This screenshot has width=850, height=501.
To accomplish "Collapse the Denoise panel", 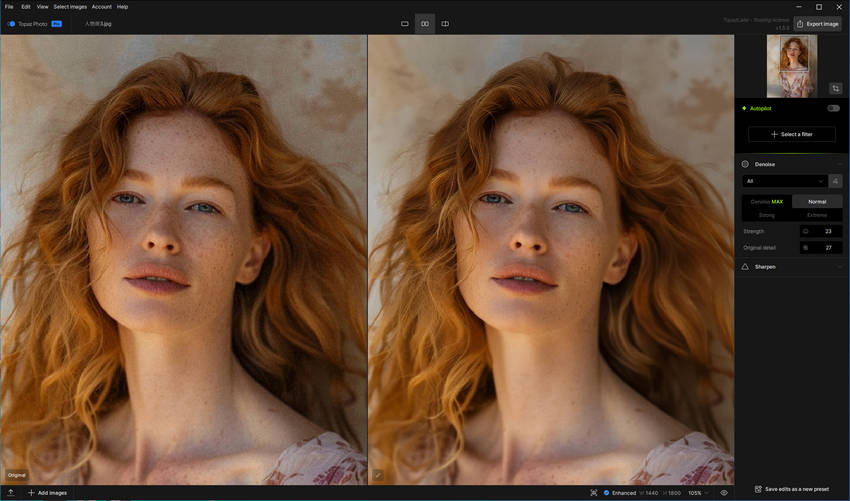I will [x=839, y=164].
